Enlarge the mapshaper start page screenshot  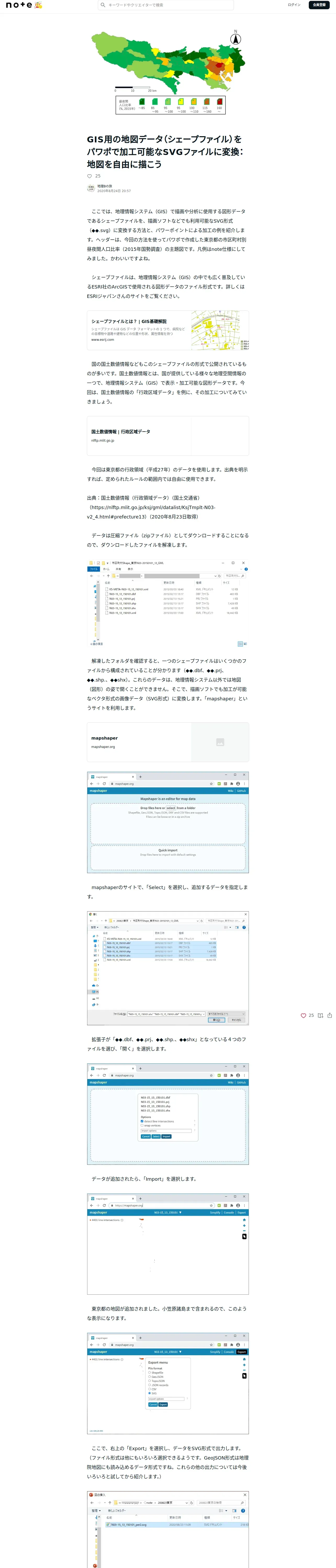pyautogui.click(x=168, y=822)
